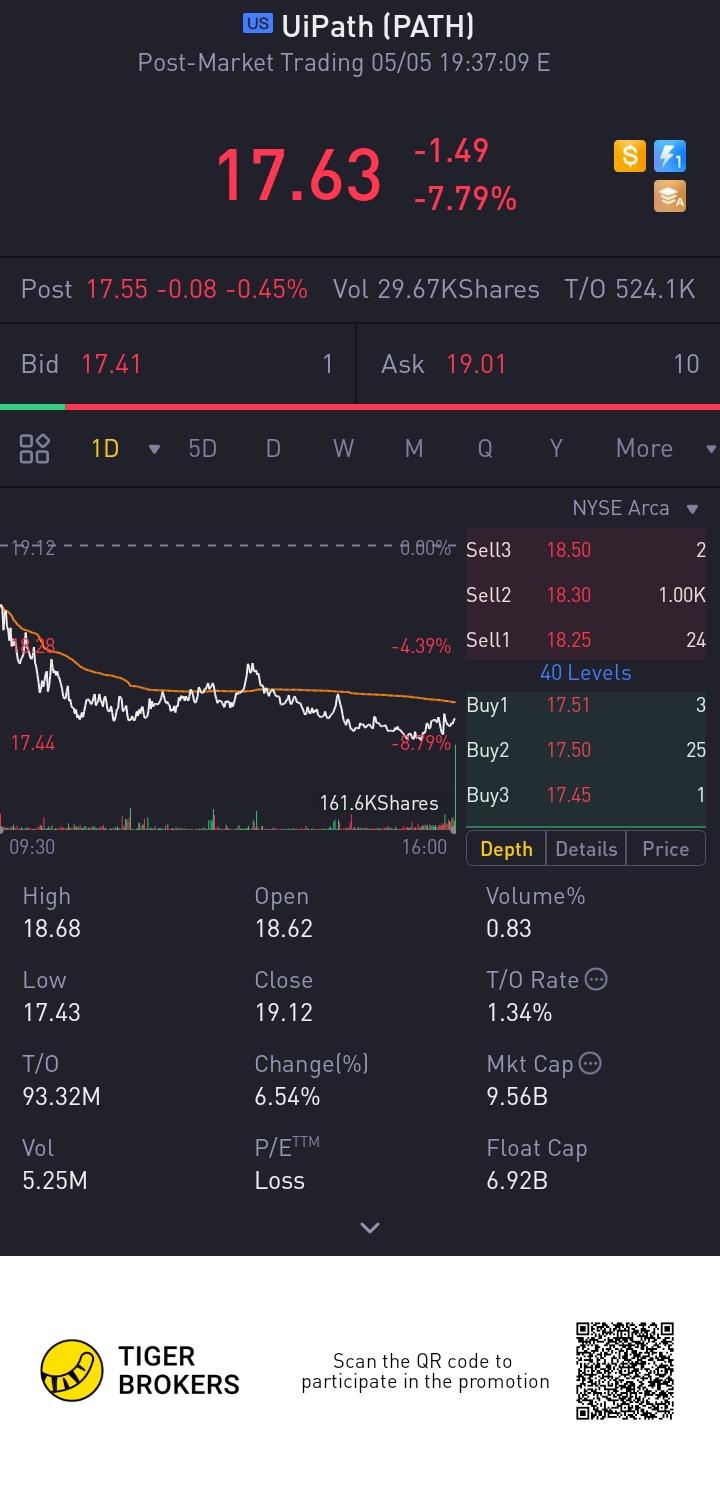The image size is (720, 1486).
Task: Tap the blue lightning bolt icon
Action: pos(669,157)
